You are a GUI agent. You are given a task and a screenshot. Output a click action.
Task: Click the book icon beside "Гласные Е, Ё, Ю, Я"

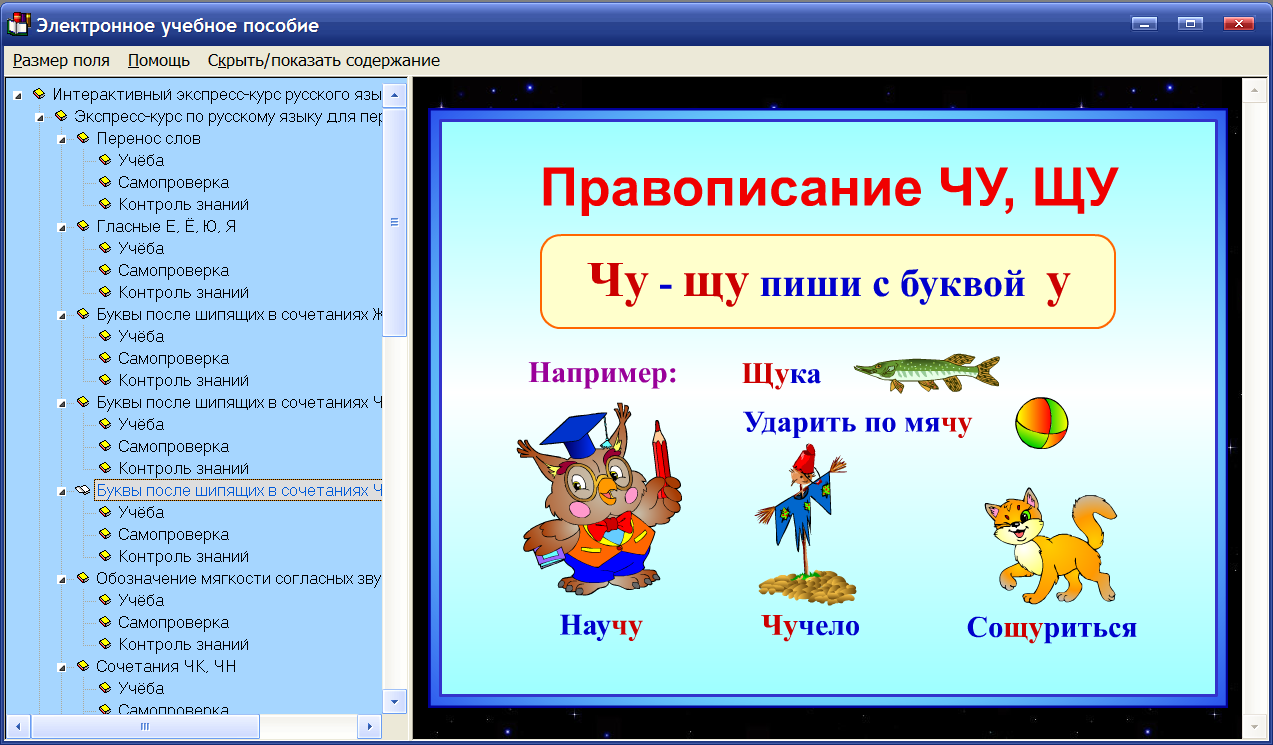(x=84, y=226)
